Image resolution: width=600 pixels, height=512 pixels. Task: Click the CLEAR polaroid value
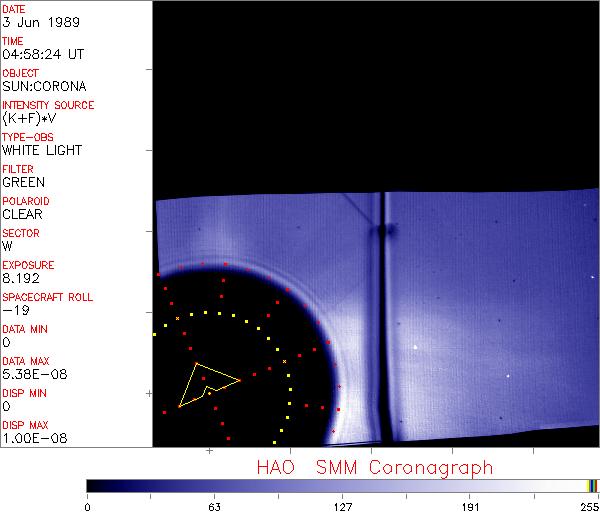click(x=22, y=214)
